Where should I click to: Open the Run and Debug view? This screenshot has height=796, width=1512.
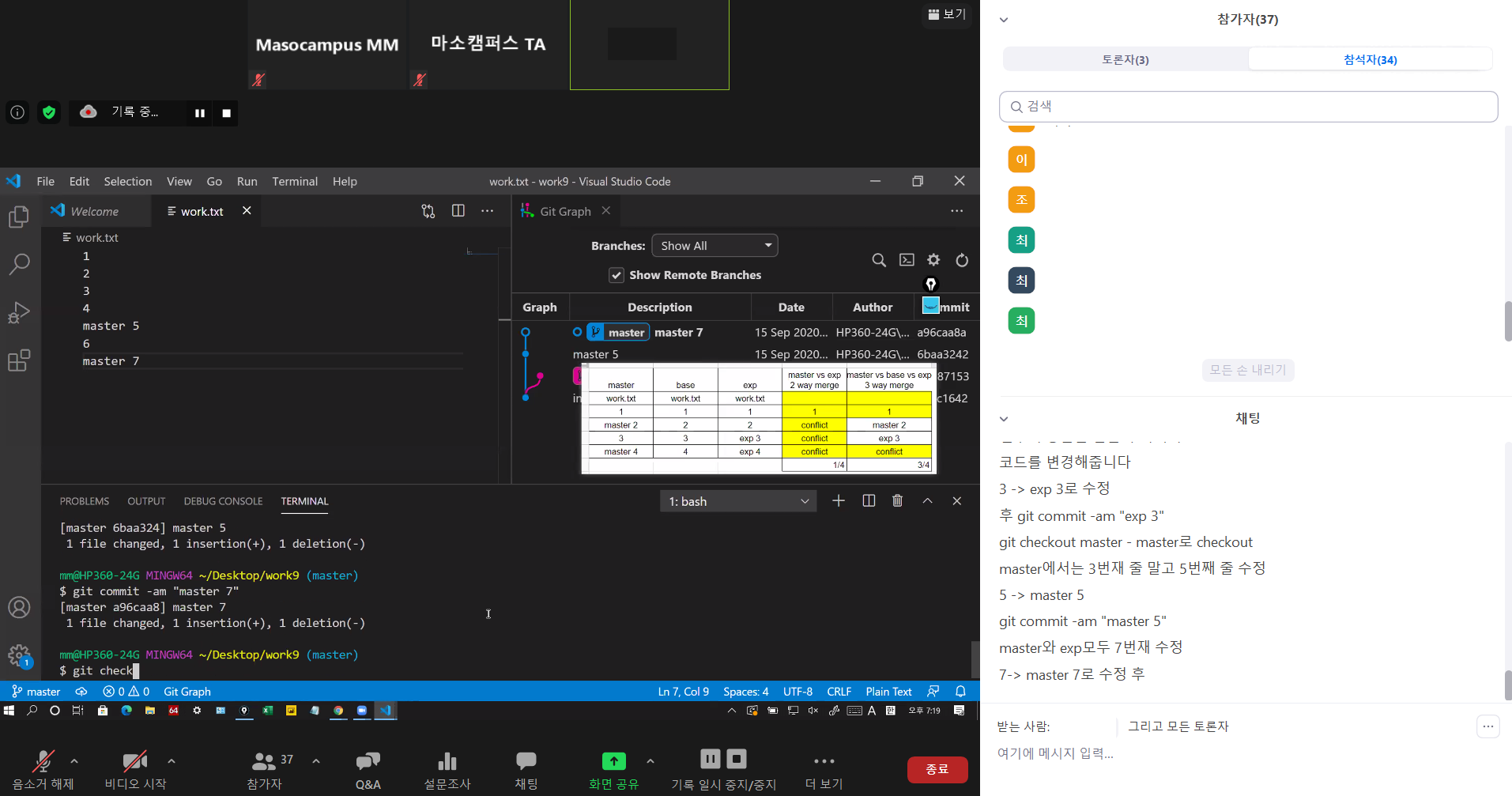coord(19,313)
